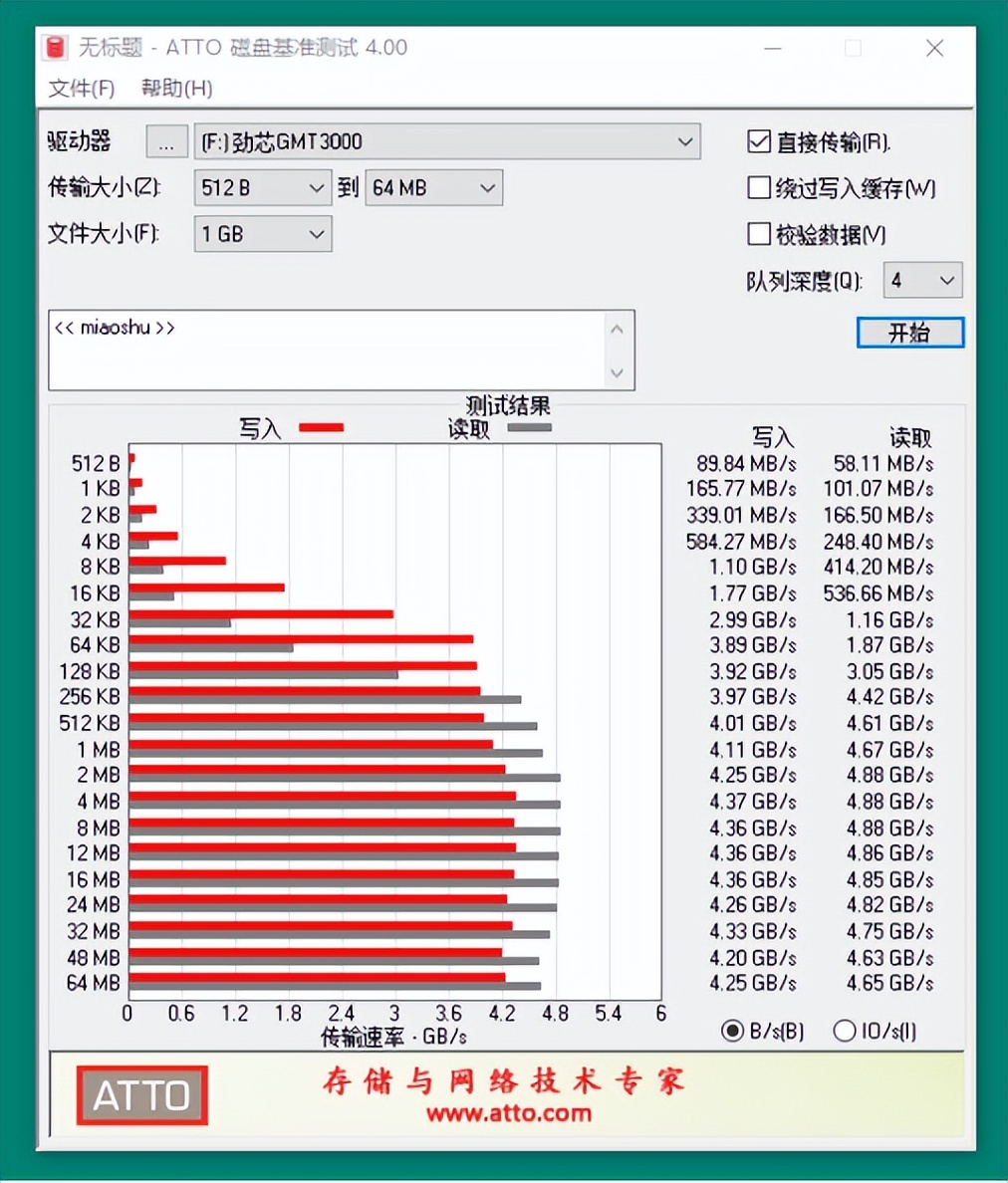Open the 512 B transfer size dropdown
Image resolution: width=1008 pixels, height=1183 pixels.
click(x=316, y=187)
